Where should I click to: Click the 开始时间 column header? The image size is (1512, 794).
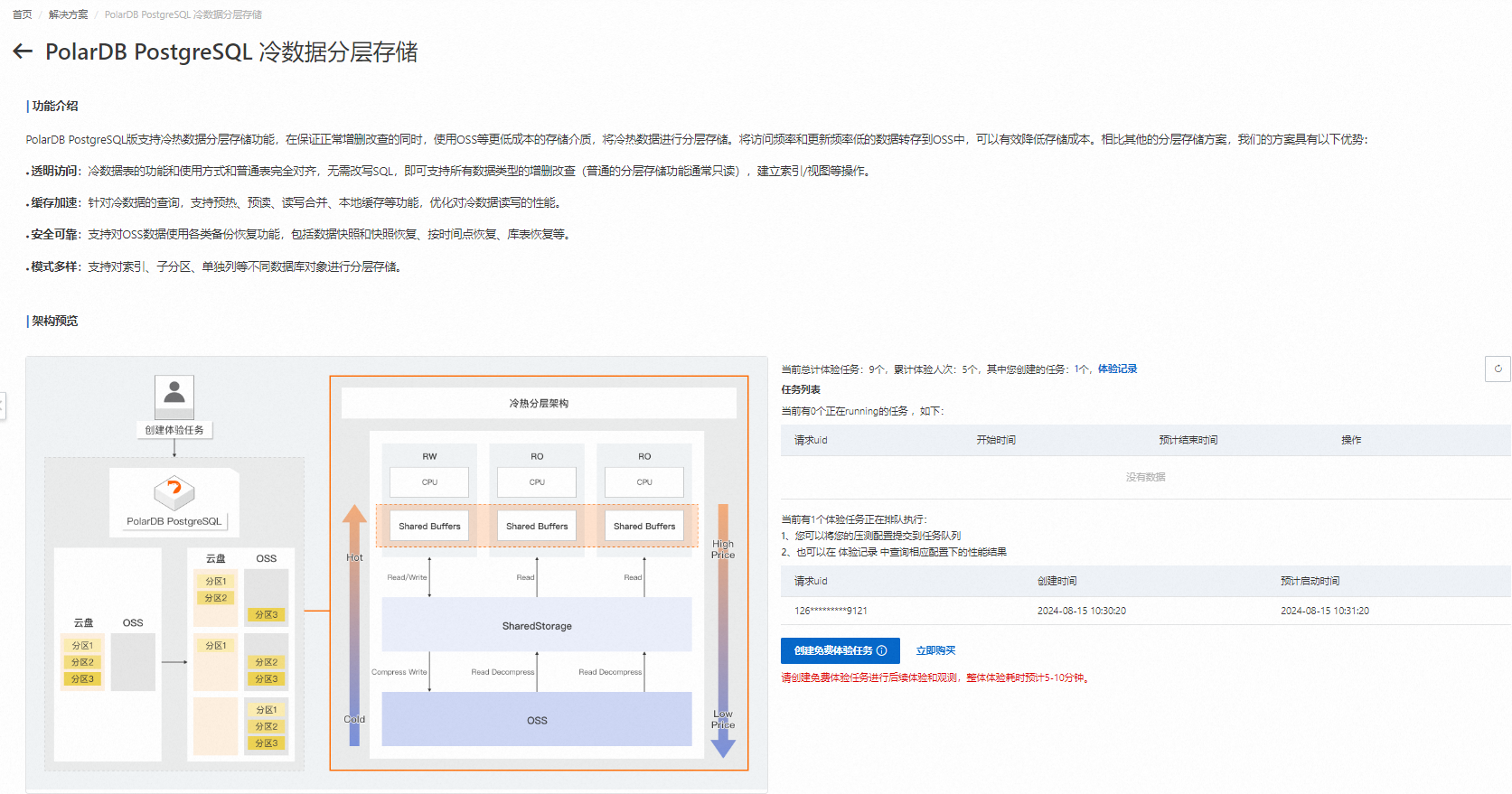(996, 440)
